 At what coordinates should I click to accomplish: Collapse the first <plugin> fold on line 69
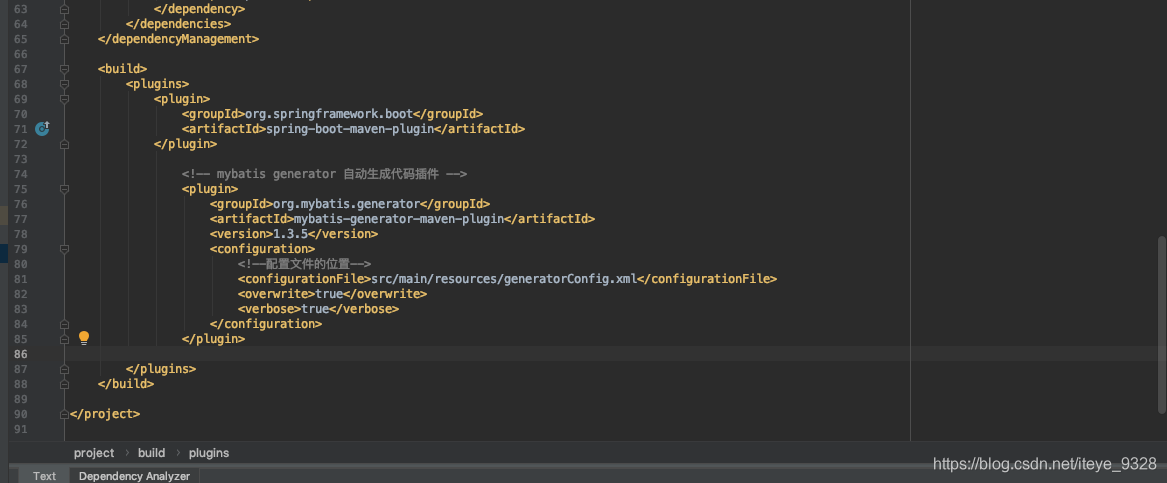click(x=65, y=98)
